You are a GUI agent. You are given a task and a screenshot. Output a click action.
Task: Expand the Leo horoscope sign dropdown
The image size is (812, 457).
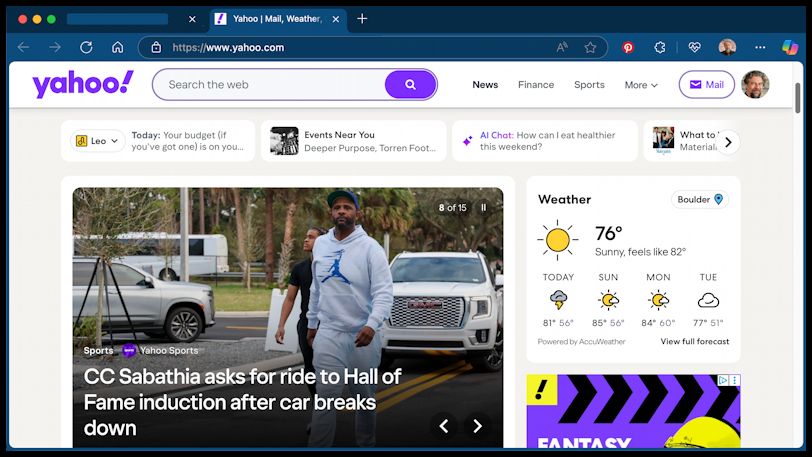click(97, 141)
